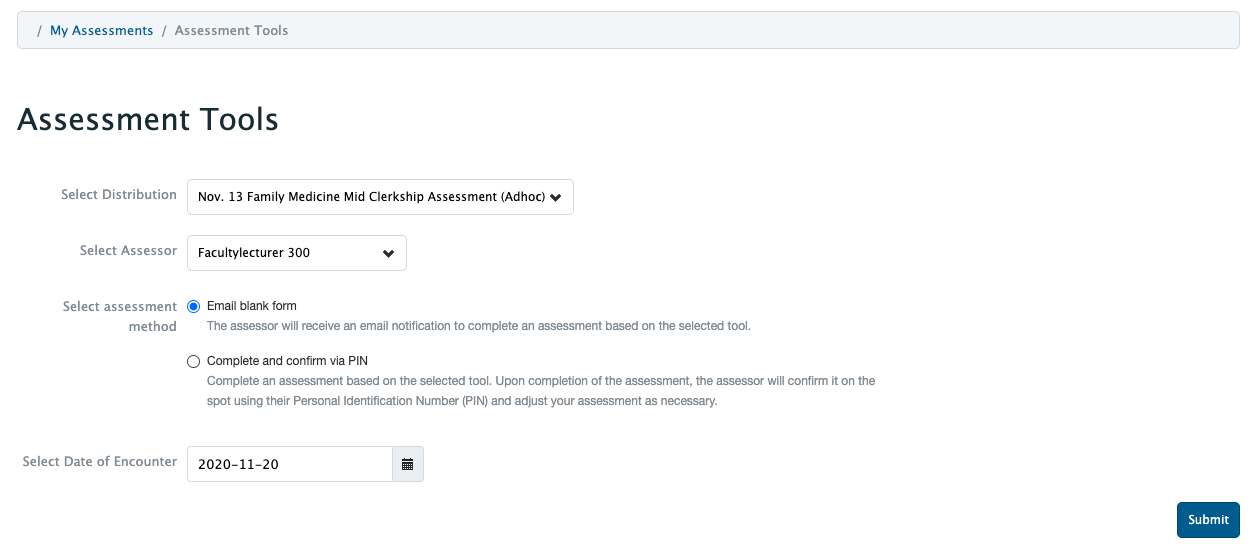Click the 'Email blank form' label text
The image size is (1255, 550).
click(252, 306)
